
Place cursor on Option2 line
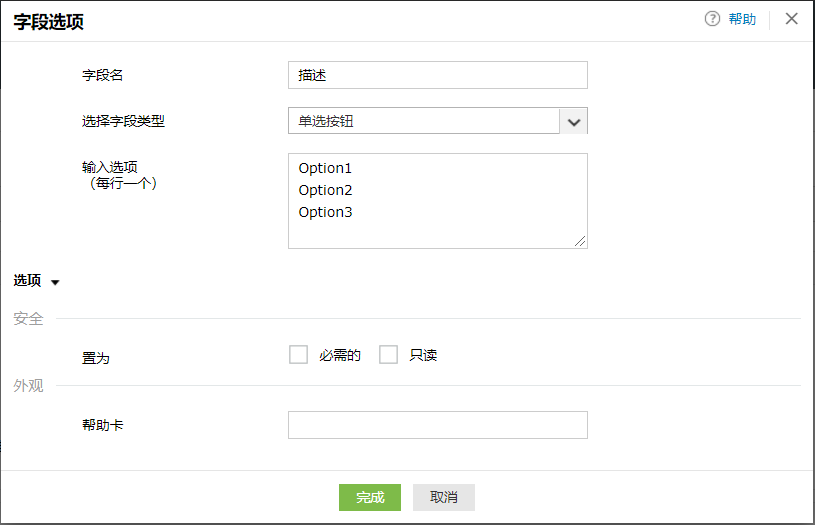[x=326, y=190]
